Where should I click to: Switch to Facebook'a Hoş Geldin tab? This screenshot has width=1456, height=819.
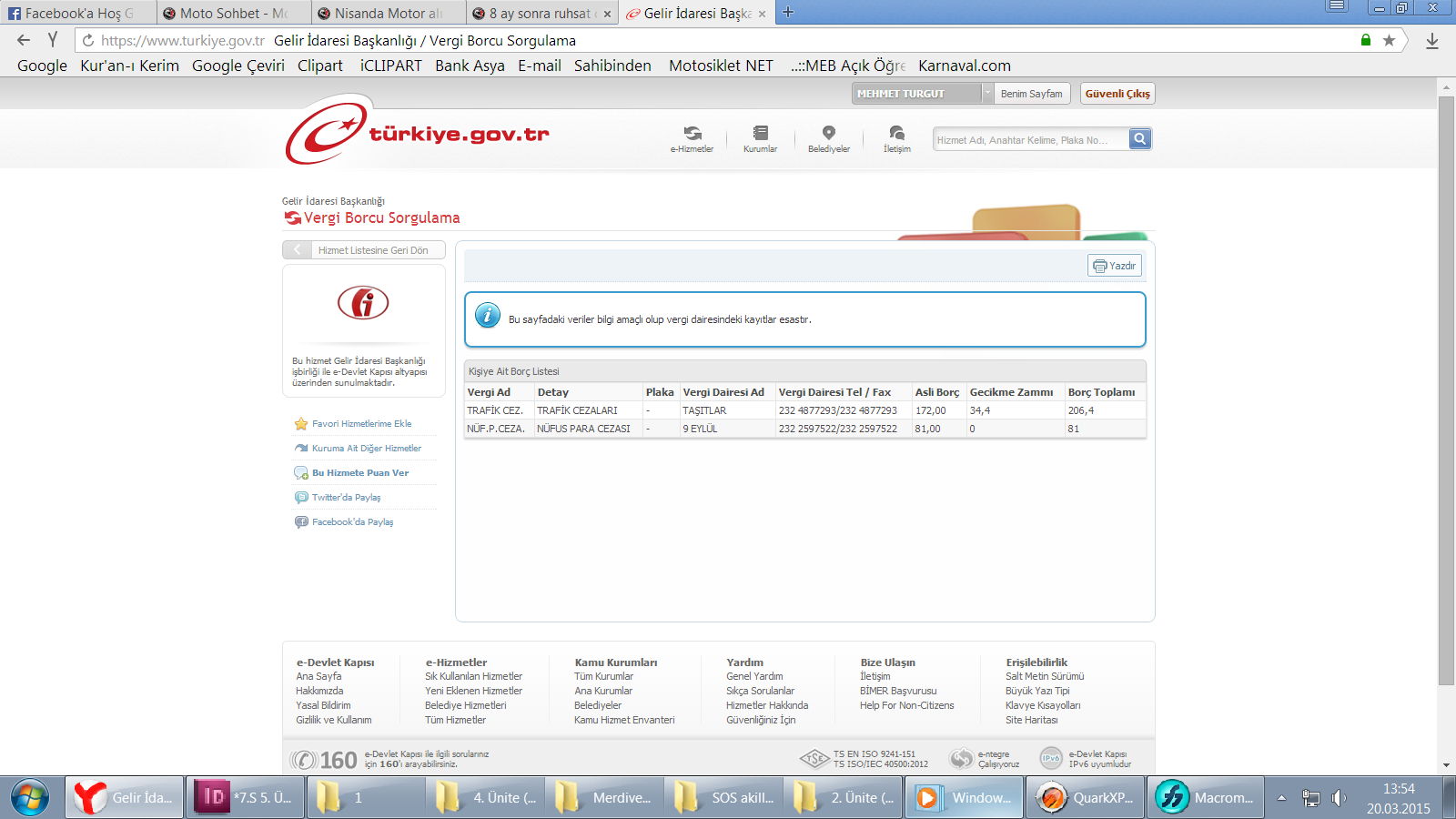[77, 14]
